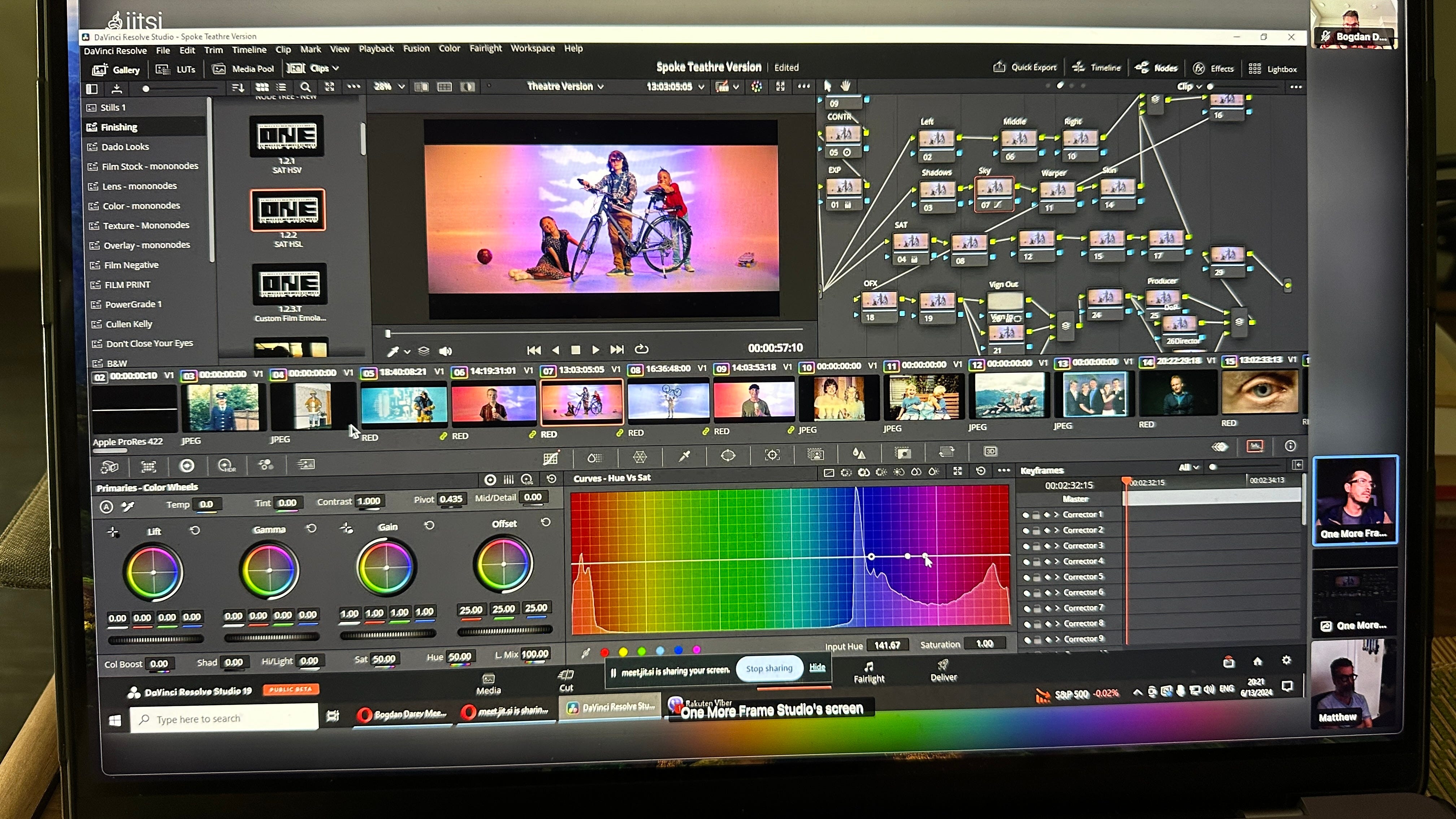Open the Qualifier eyedropper palette
This screenshot has height=819, width=1456.
click(x=684, y=456)
